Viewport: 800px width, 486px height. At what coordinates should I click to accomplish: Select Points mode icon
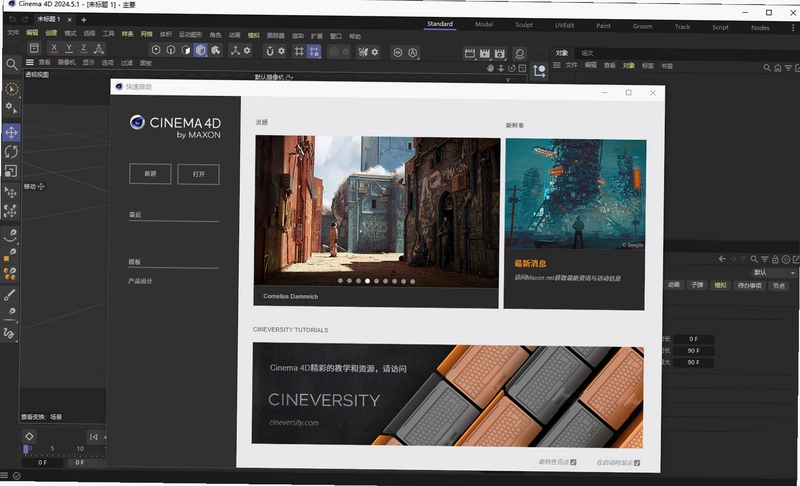coord(156,49)
